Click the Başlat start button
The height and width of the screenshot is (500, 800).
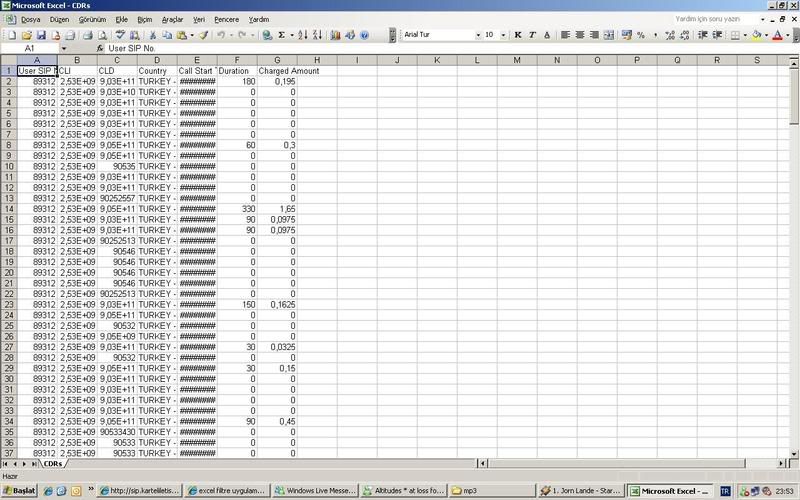click(x=19, y=491)
